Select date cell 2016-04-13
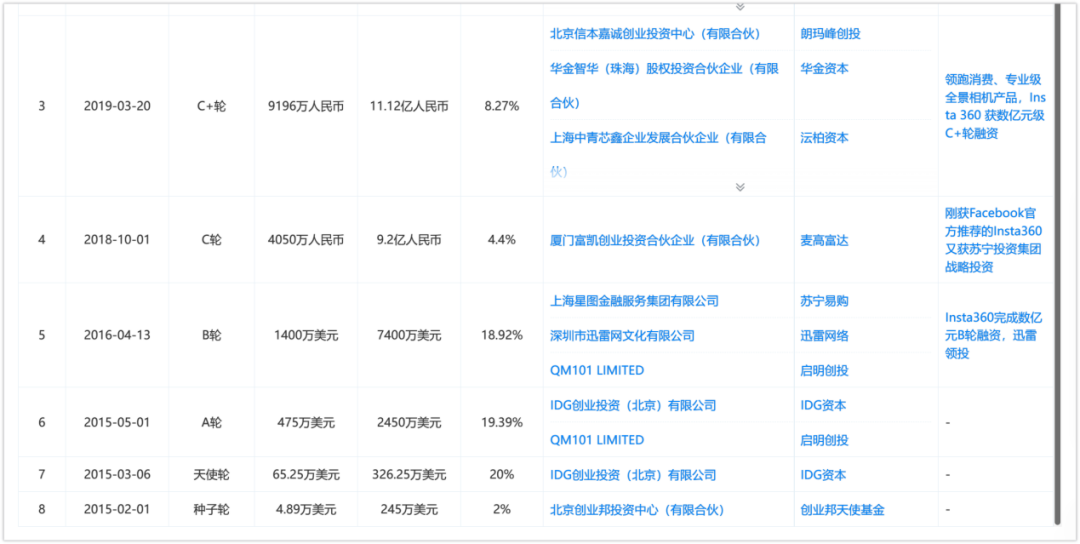The height and width of the screenshot is (544, 1080). (x=117, y=335)
